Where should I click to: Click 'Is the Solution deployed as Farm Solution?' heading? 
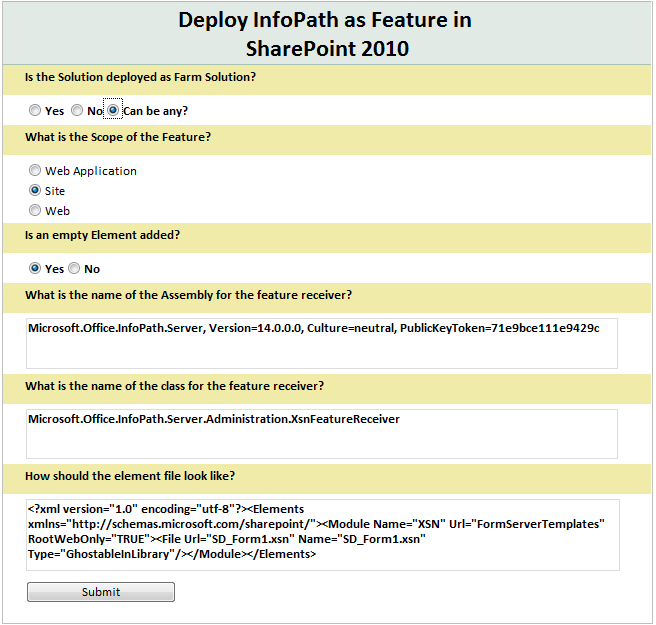pos(140,77)
